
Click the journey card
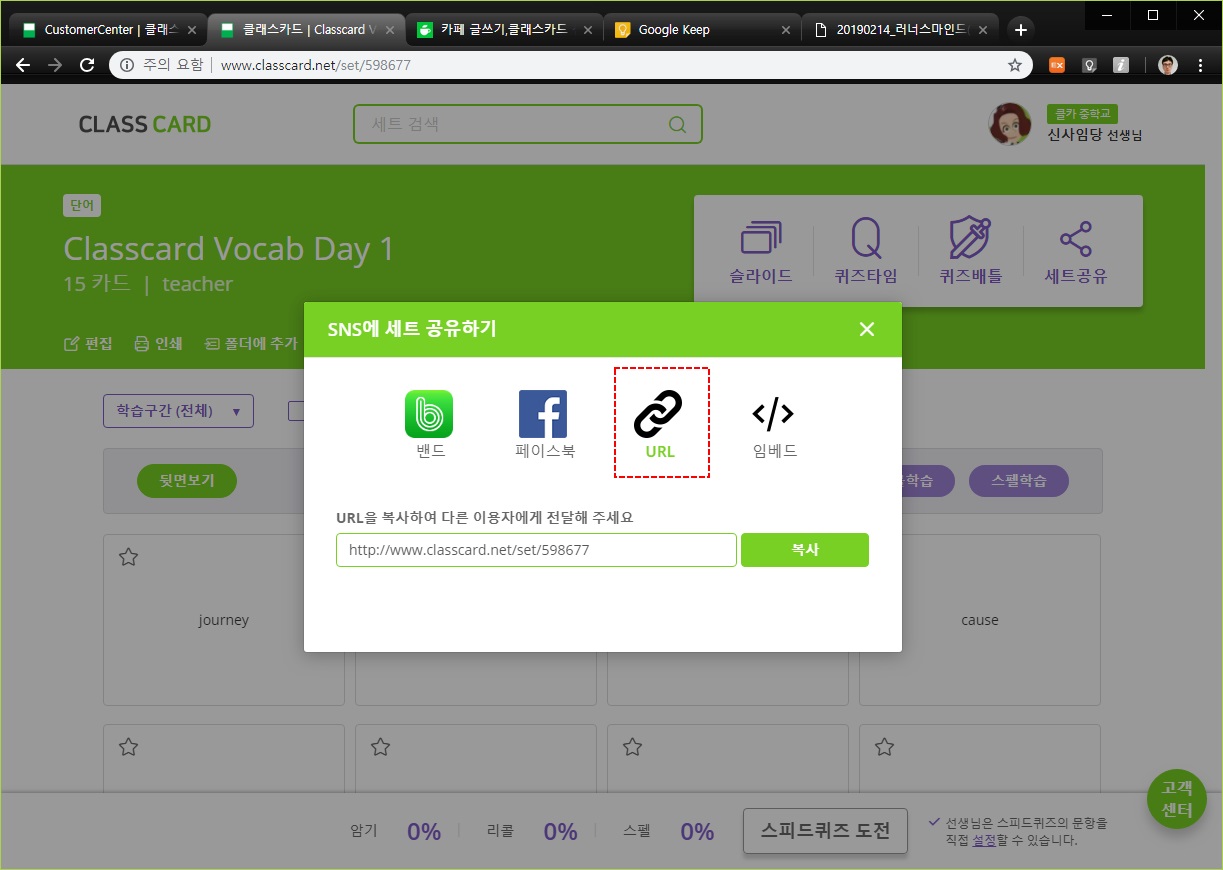pyautogui.click(x=224, y=620)
